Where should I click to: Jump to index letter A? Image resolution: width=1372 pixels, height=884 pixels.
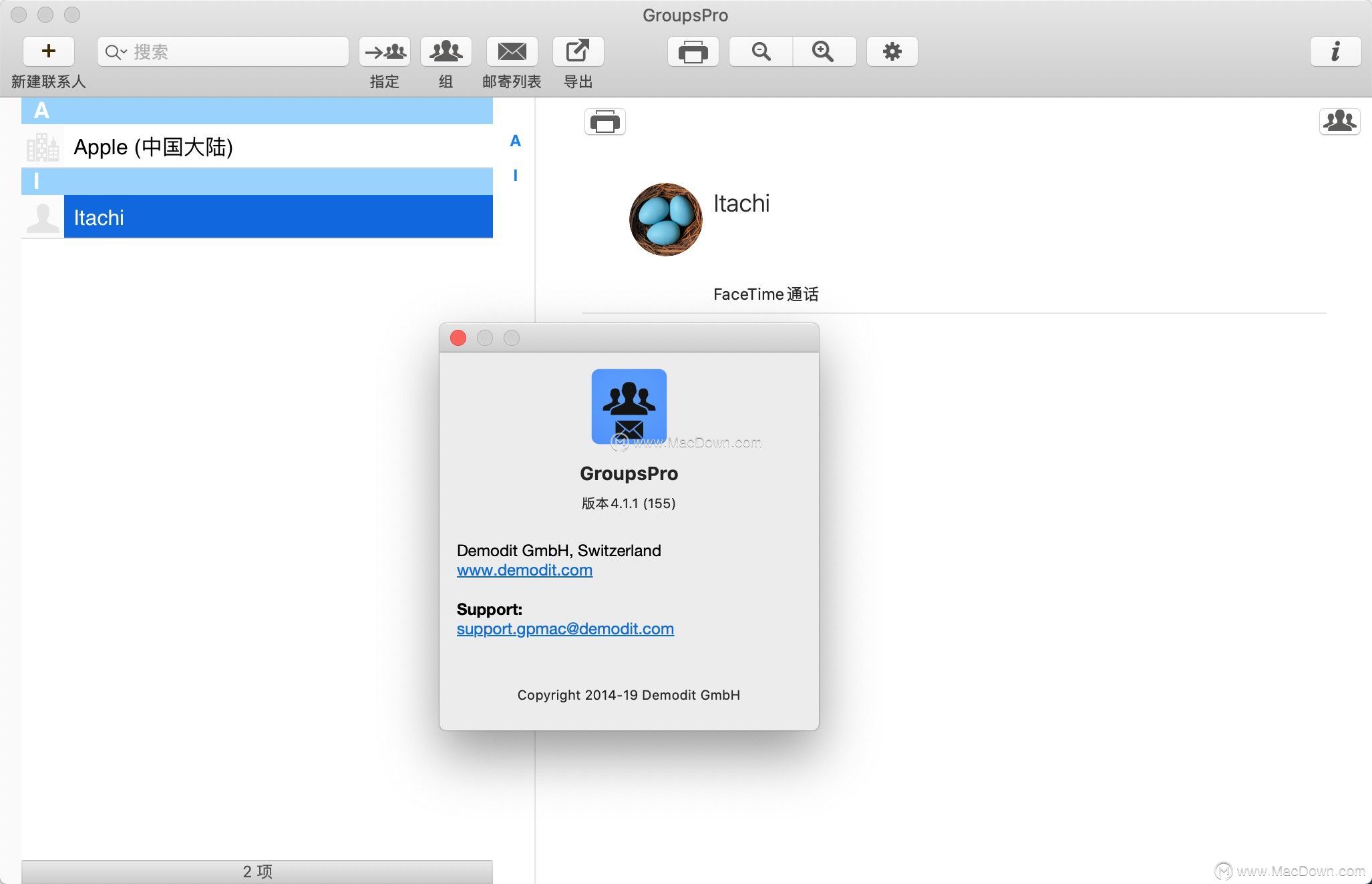click(x=515, y=141)
